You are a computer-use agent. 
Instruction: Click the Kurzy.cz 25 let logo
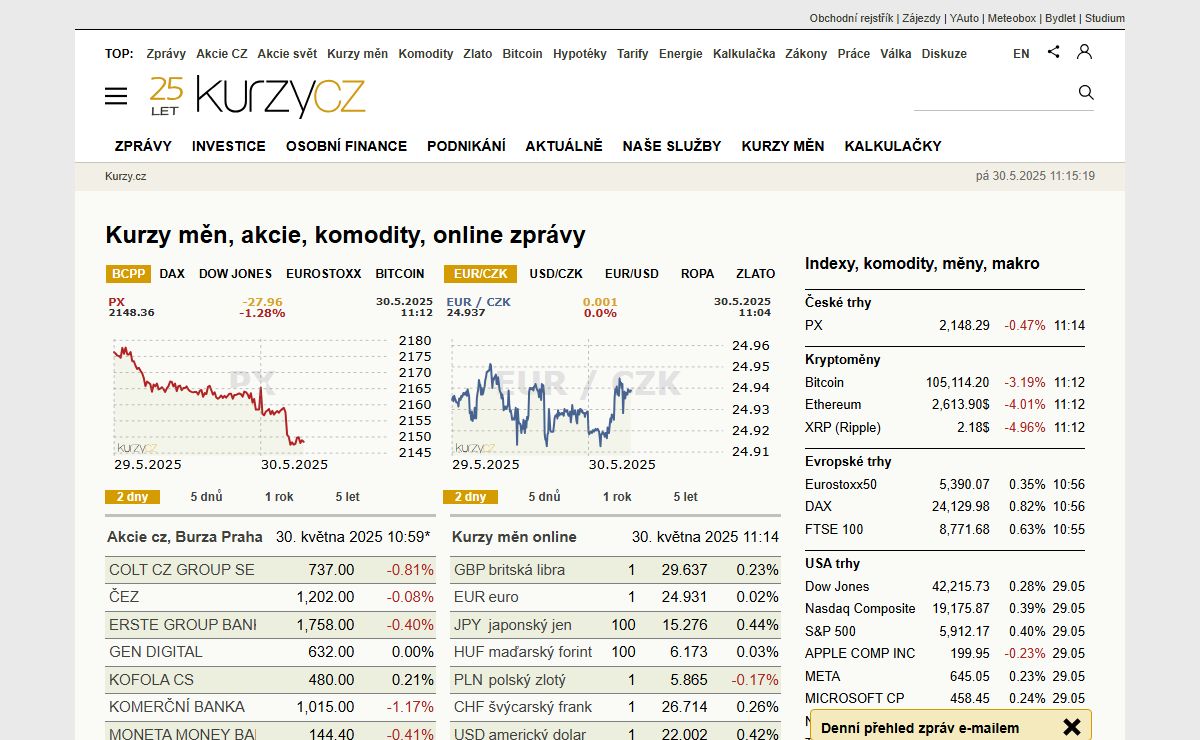257,96
